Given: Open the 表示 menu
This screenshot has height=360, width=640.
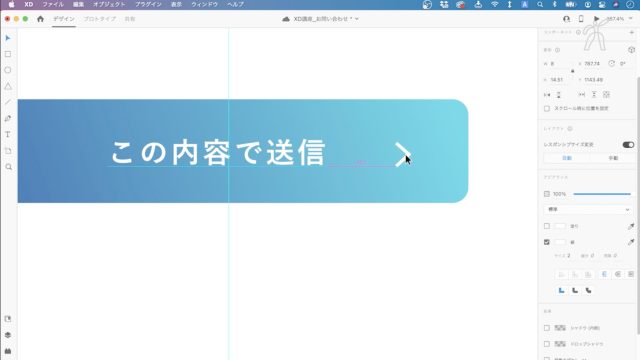Looking at the screenshot, I should pyautogui.click(x=176, y=4).
